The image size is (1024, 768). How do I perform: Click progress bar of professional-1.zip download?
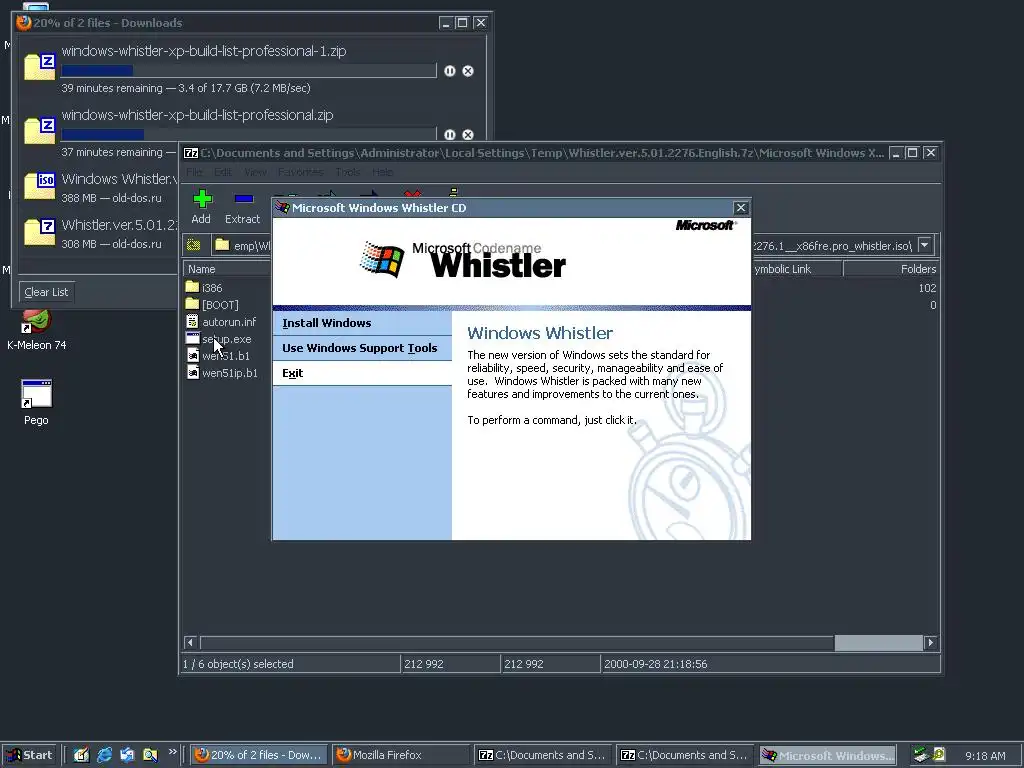[249, 71]
